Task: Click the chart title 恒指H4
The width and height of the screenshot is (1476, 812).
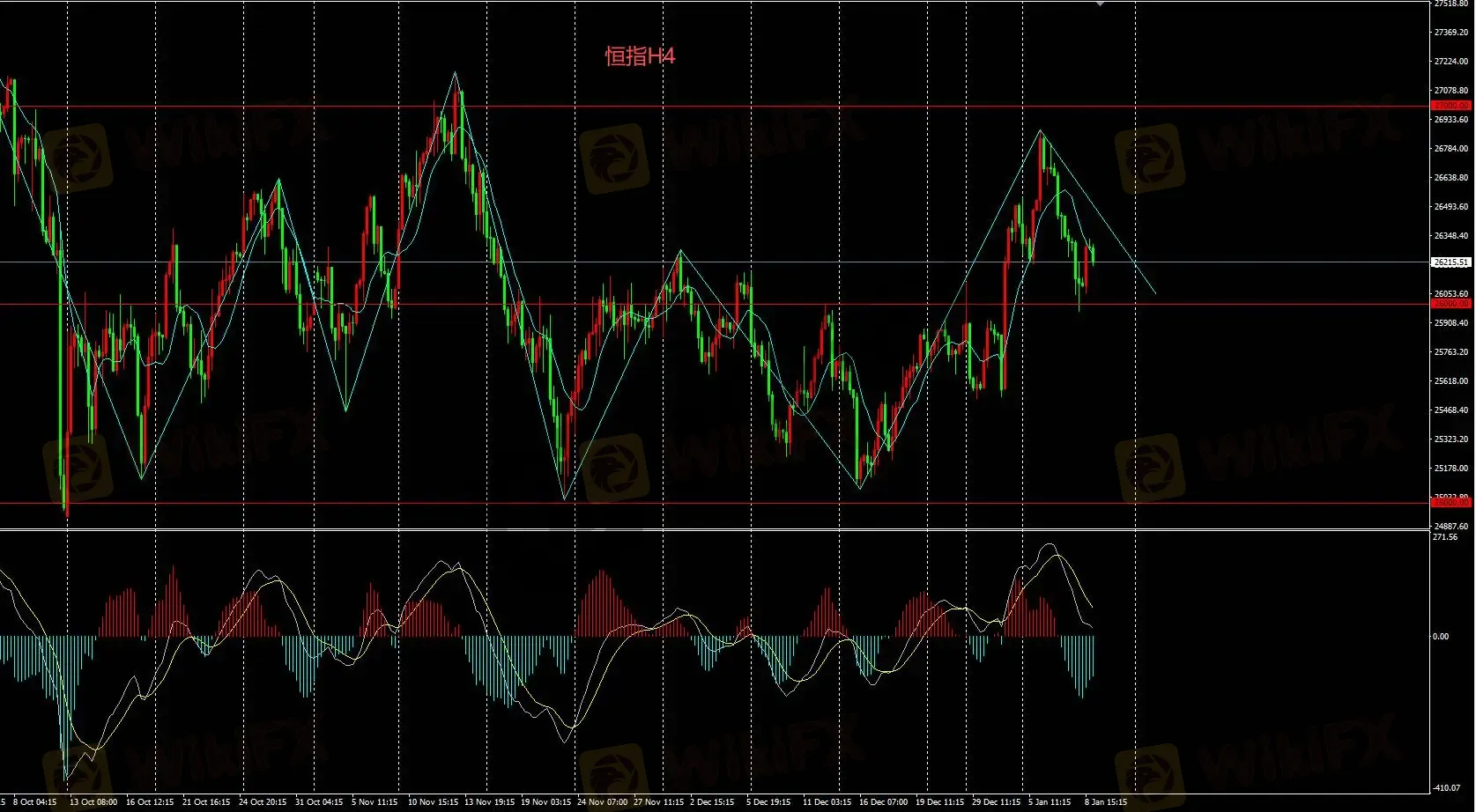Action: 640,56
